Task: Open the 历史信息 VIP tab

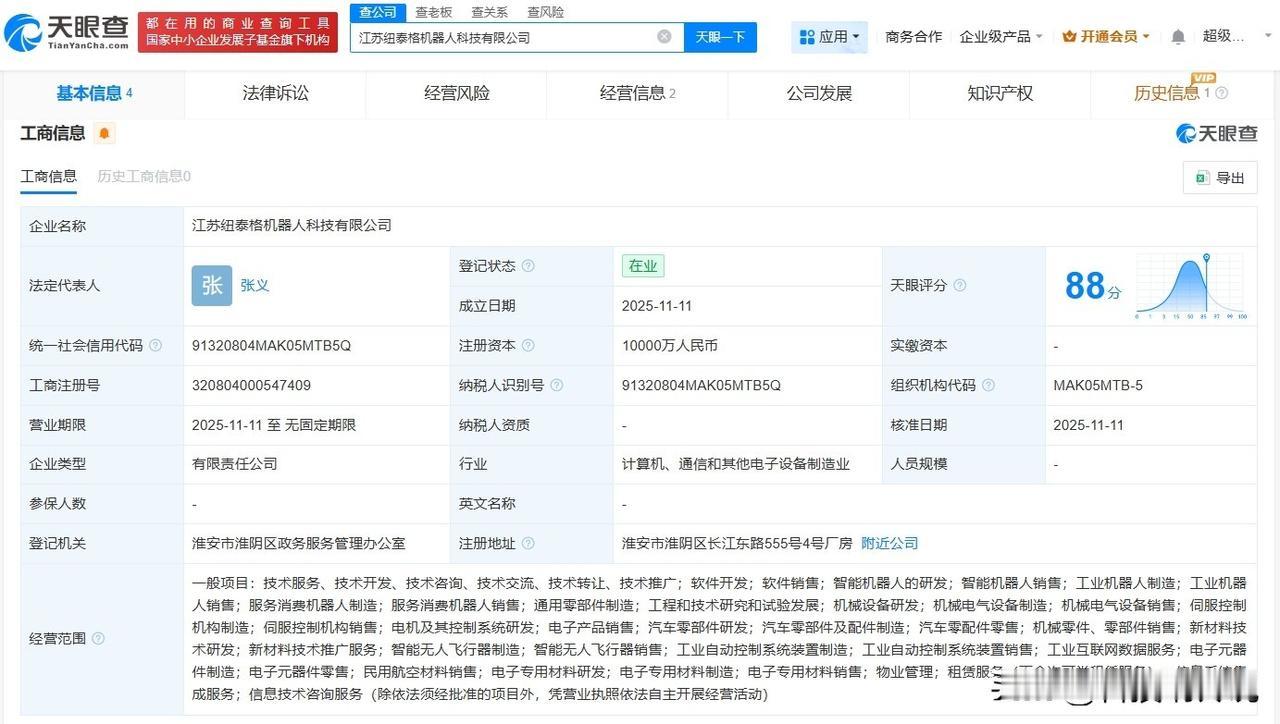Action: click(1180, 93)
